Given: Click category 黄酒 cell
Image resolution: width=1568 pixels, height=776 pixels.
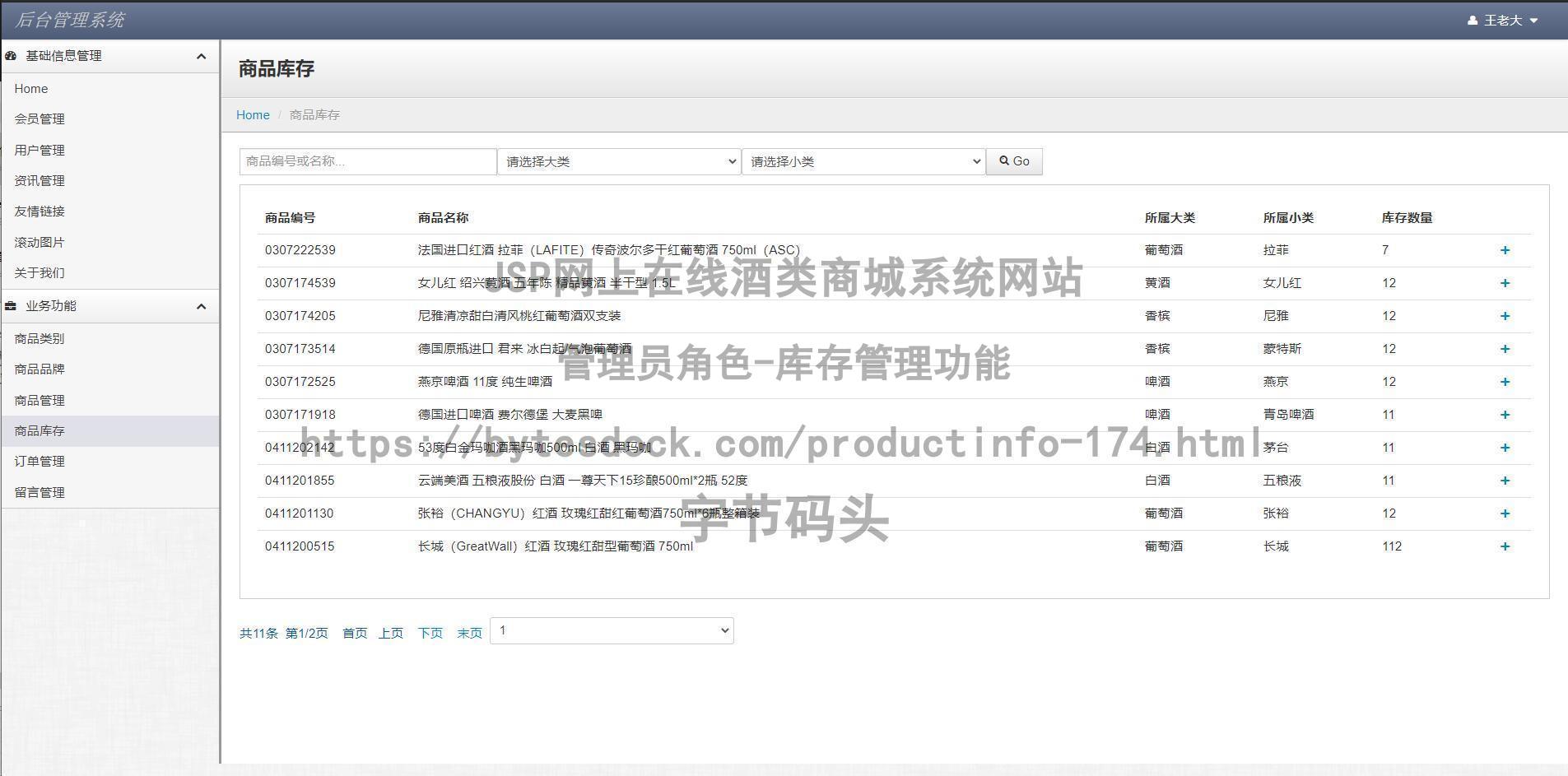Looking at the screenshot, I should pyautogui.click(x=1157, y=283).
